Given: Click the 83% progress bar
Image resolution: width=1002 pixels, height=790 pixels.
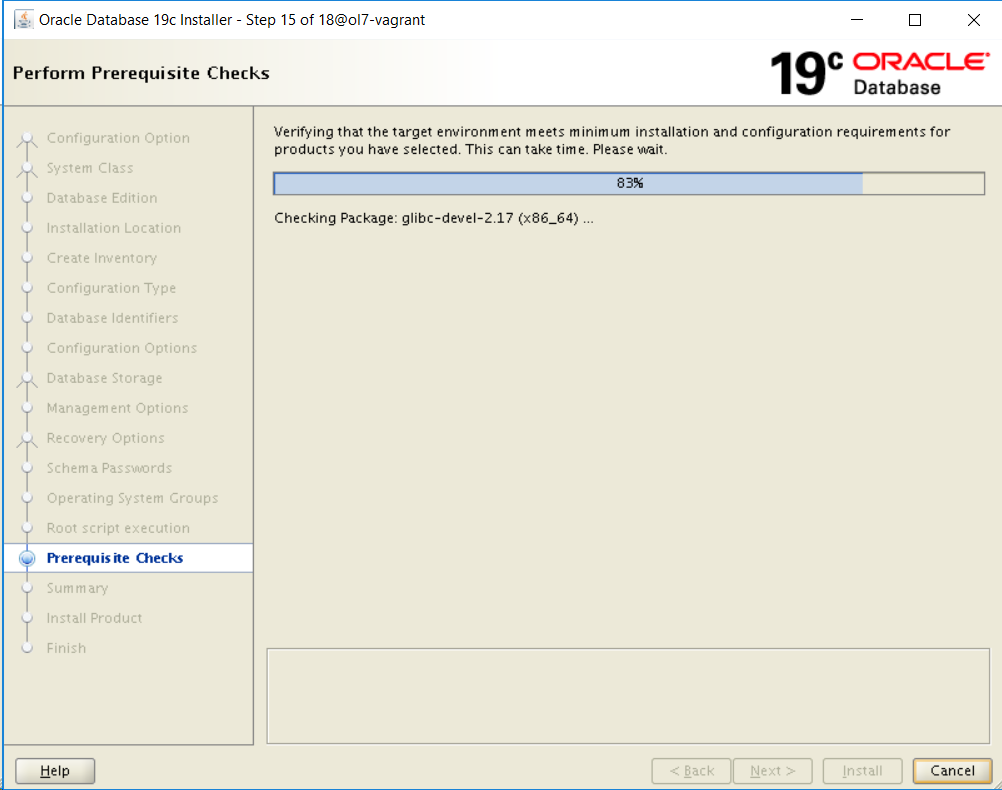Looking at the screenshot, I should [629, 183].
